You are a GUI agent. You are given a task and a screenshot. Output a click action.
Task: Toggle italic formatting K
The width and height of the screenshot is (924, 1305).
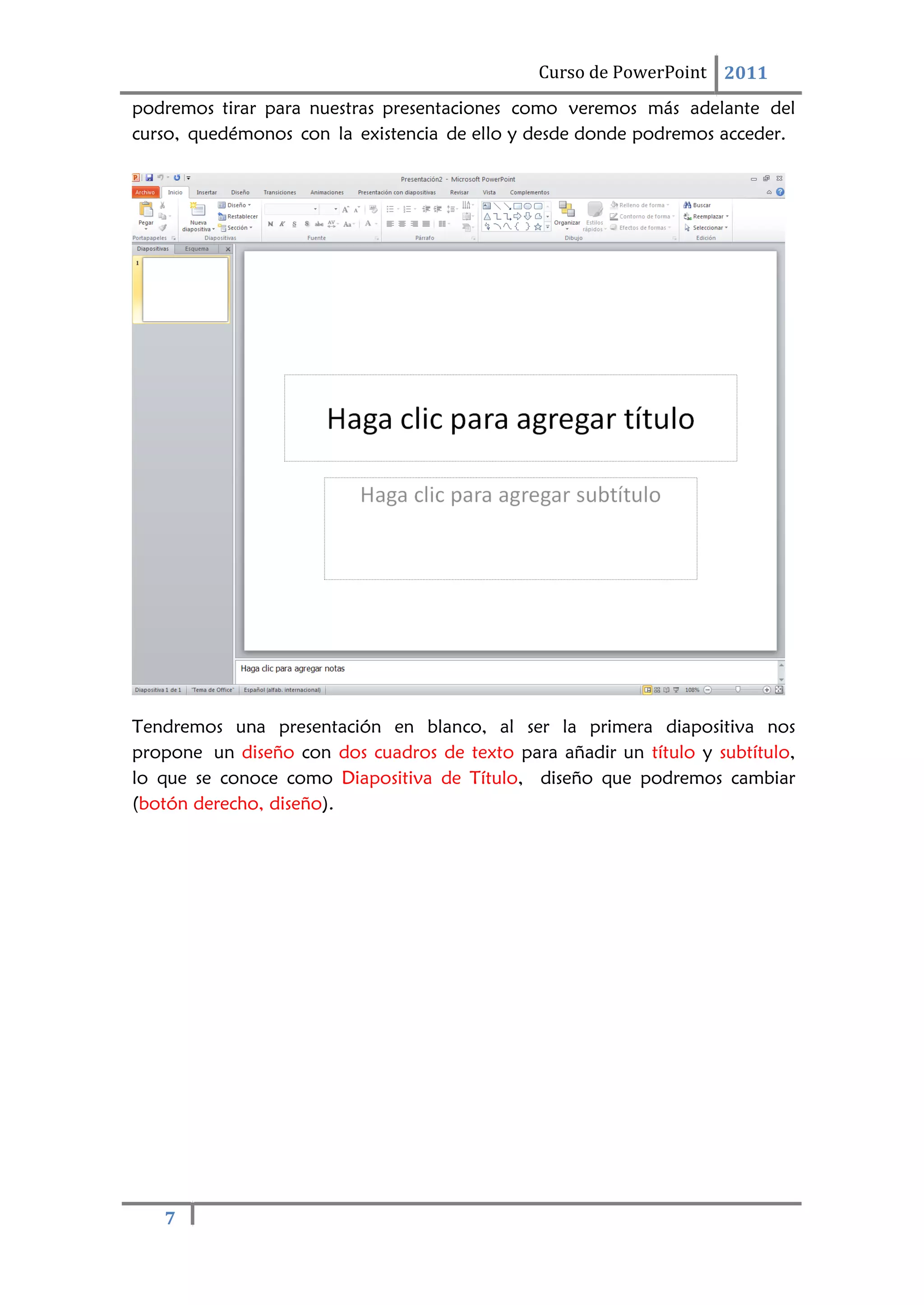point(282,224)
